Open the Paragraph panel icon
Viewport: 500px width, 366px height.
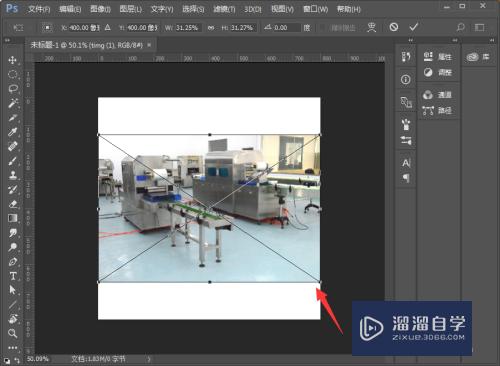point(406,178)
